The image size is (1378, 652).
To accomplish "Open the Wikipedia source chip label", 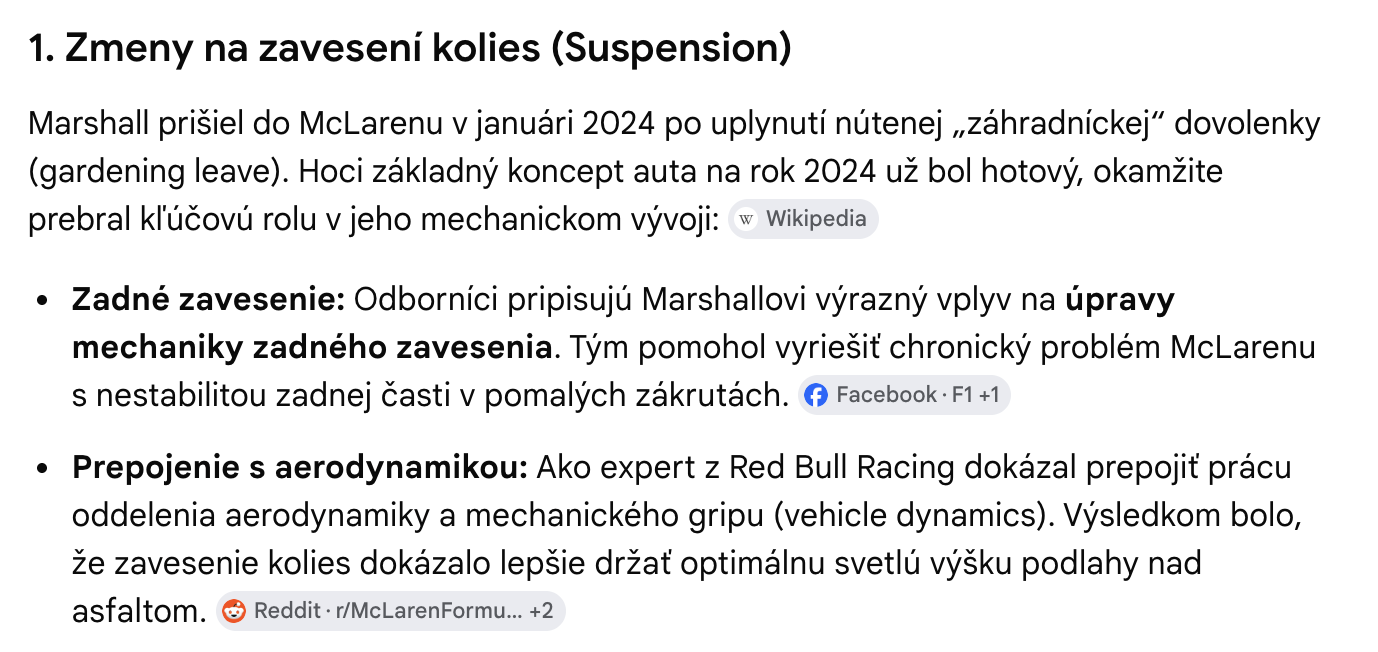I will click(816, 219).
